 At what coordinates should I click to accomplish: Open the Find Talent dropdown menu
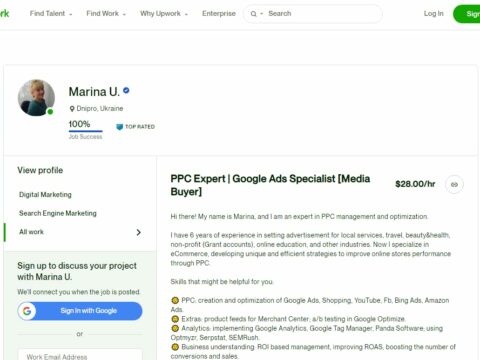(x=51, y=14)
